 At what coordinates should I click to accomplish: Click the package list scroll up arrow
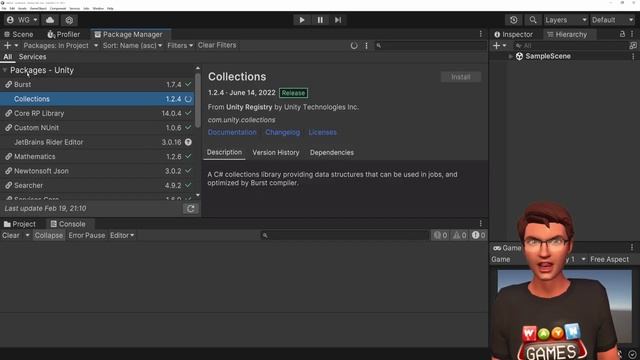click(198, 68)
